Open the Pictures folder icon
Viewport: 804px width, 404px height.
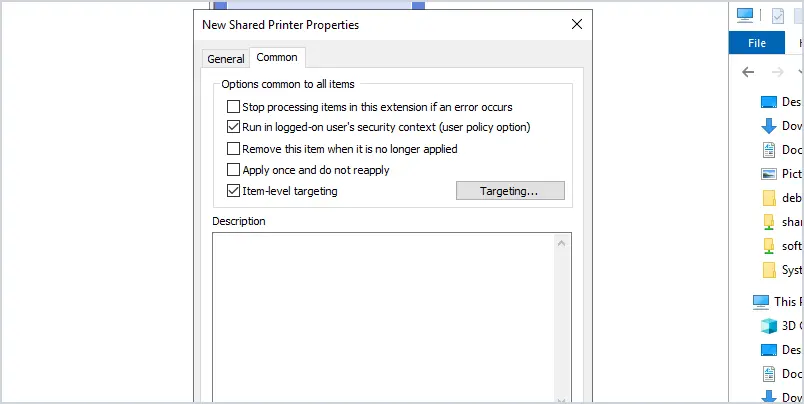click(x=769, y=174)
